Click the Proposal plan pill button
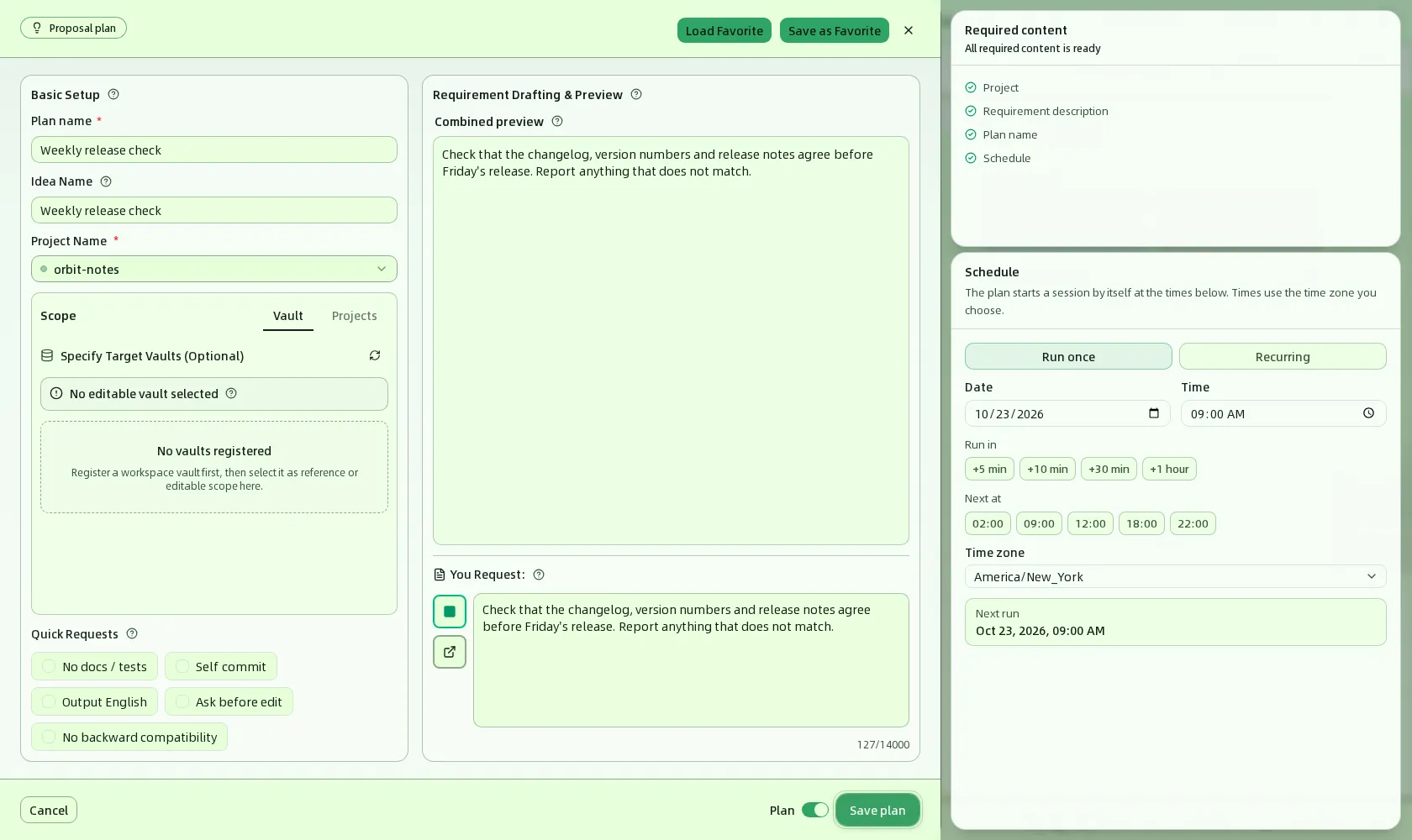1412x840 pixels. click(74, 28)
